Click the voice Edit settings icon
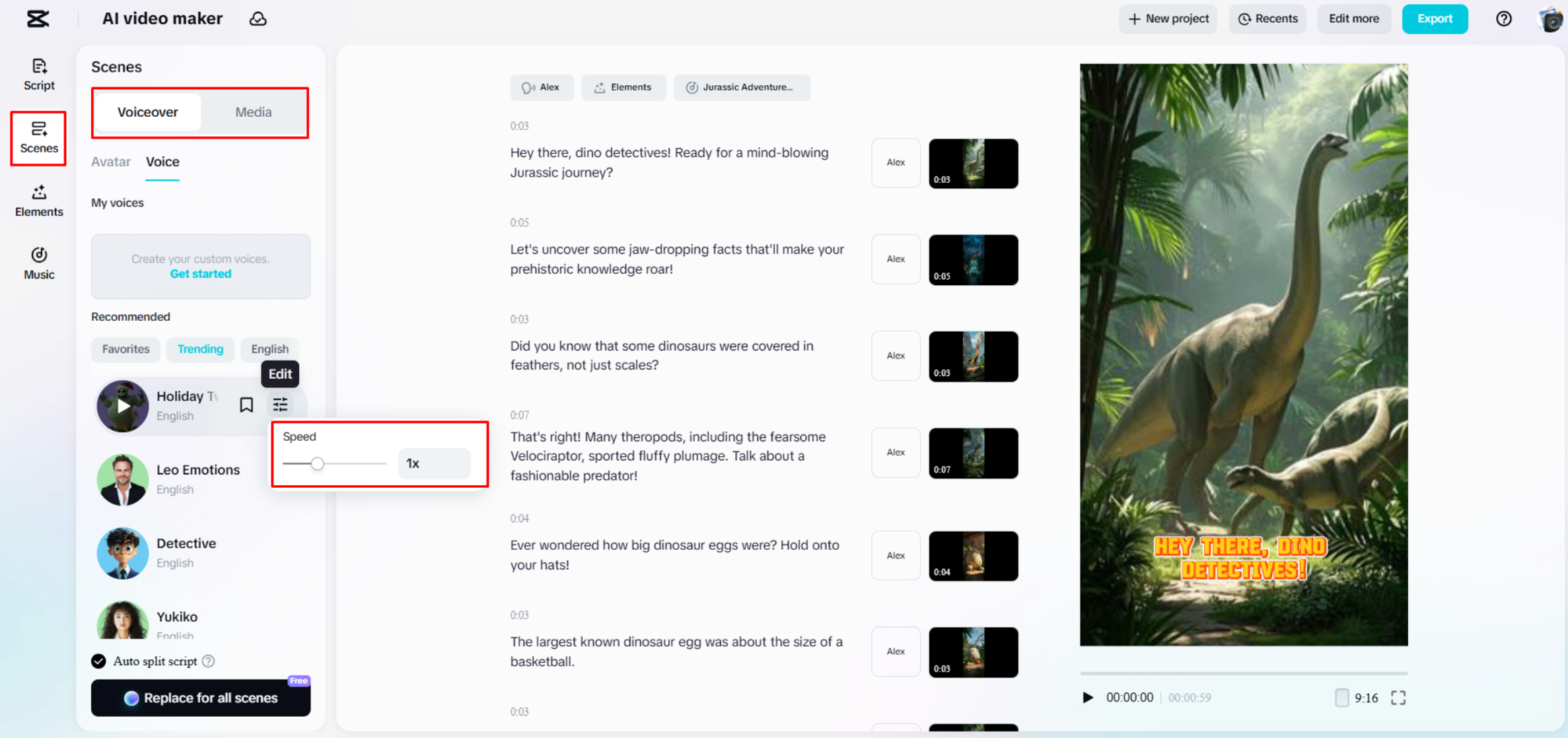Viewport: 1568px width, 738px height. point(280,405)
